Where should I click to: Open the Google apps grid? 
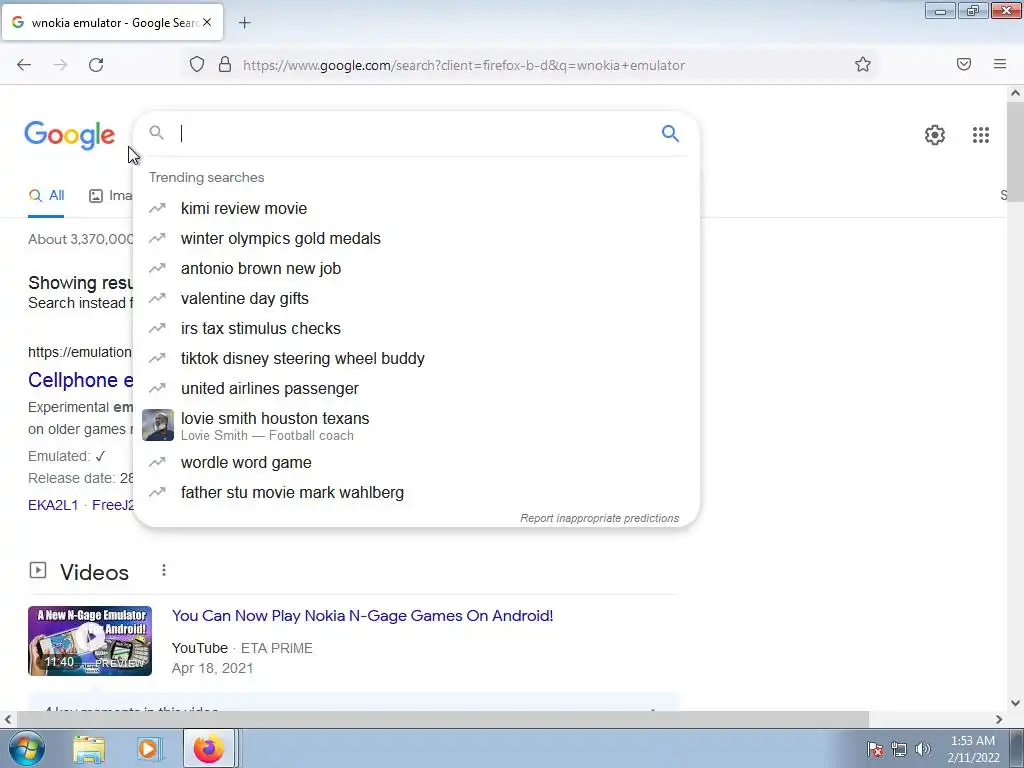980,135
